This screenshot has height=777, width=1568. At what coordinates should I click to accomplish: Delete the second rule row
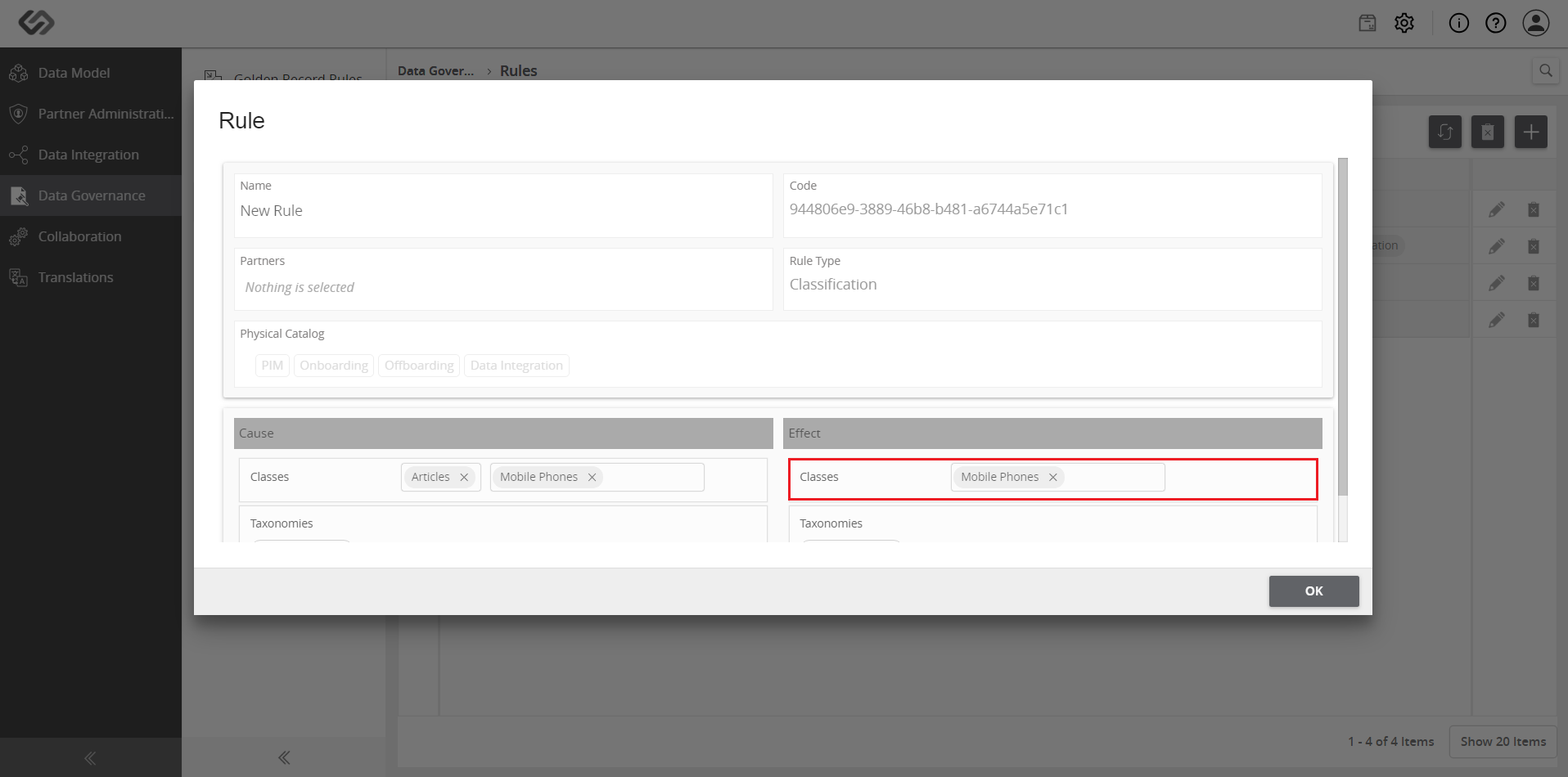[1534, 246]
